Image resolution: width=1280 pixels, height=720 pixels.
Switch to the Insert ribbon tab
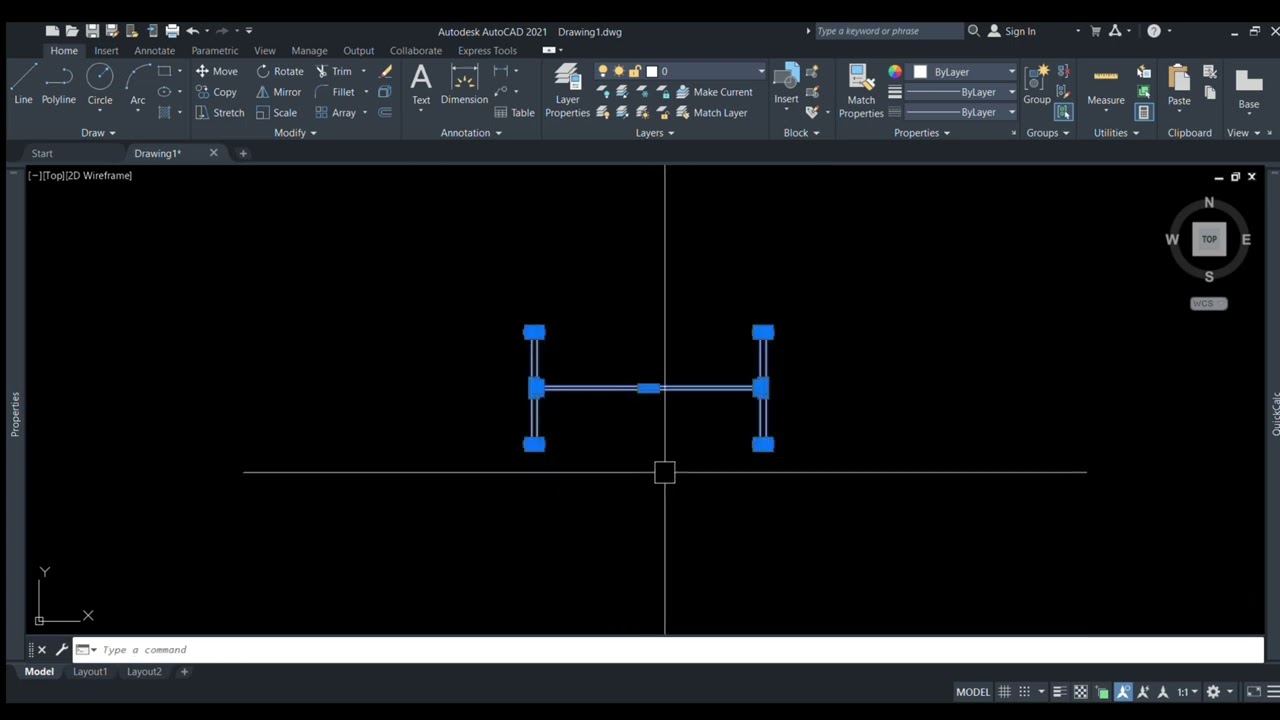[x=106, y=51]
